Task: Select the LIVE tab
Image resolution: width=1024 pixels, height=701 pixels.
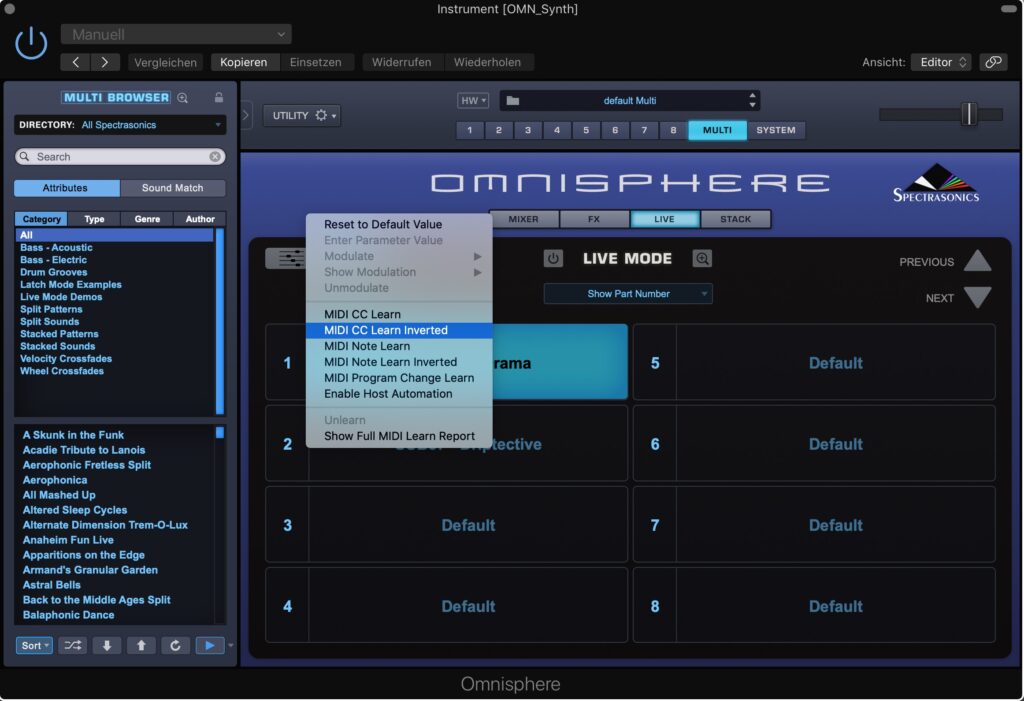Action: pos(665,219)
